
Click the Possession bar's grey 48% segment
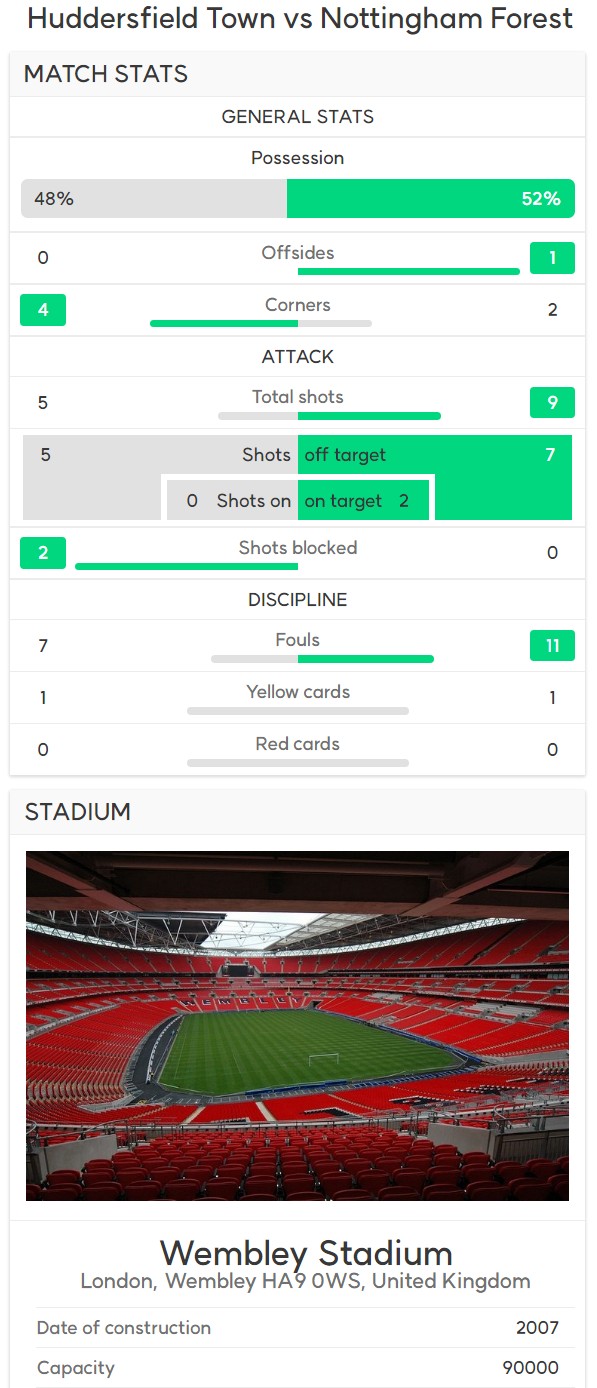point(154,198)
